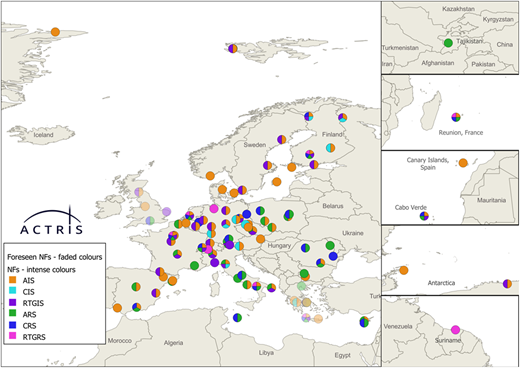Select the faded orange marker on Crete
This screenshot has height=368, width=520.
[x=318, y=319]
